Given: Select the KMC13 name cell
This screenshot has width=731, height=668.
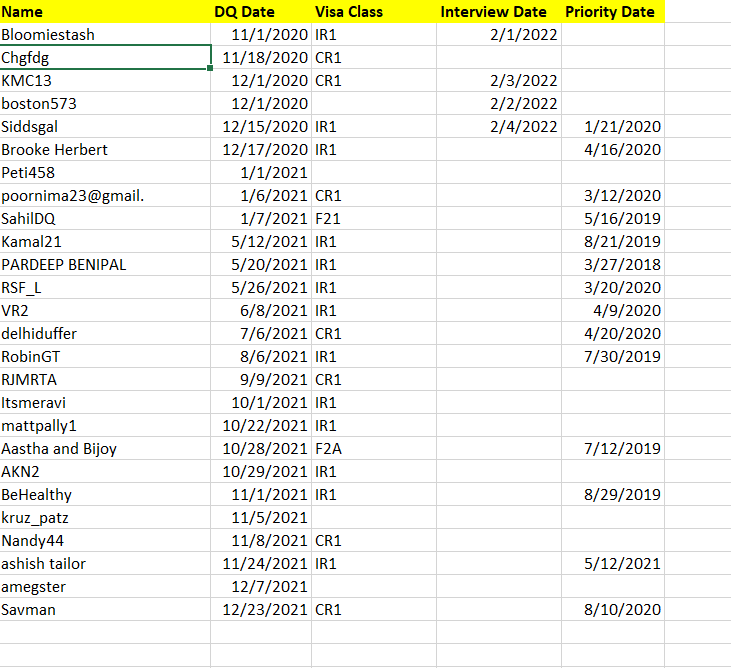Looking at the screenshot, I should coord(105,81).
